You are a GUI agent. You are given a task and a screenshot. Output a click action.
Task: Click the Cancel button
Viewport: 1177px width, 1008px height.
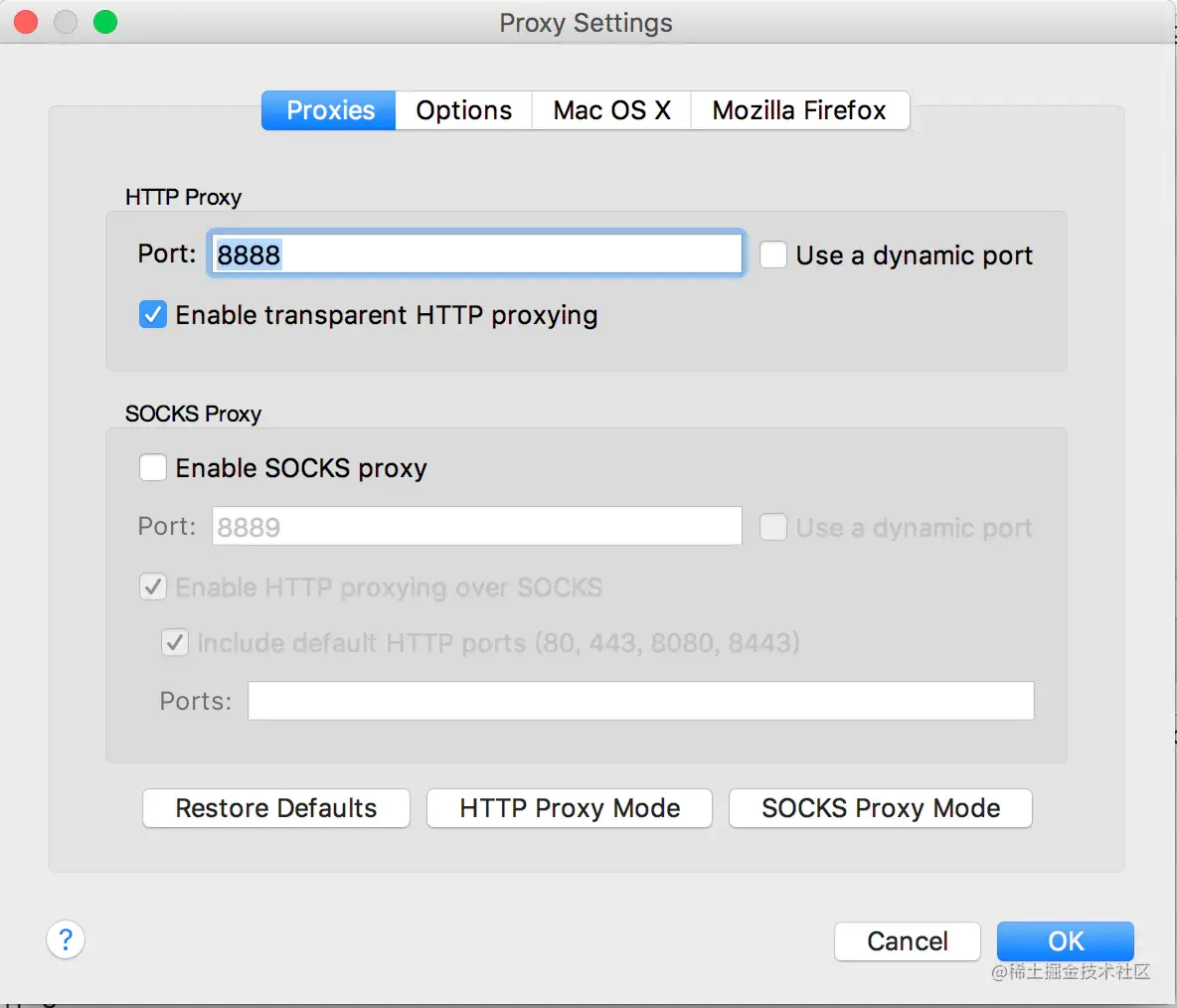tap(908, 941)
